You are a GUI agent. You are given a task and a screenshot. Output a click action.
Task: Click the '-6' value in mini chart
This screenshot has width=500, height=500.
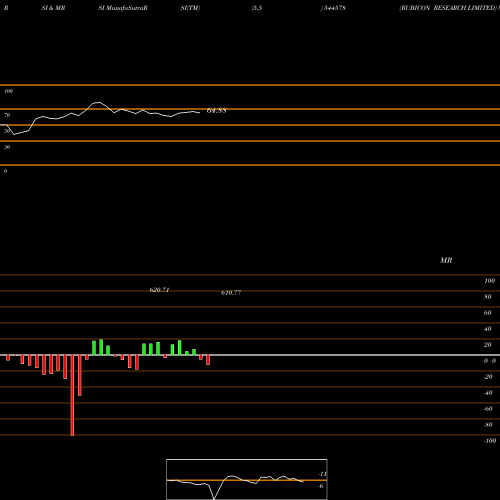(x=321, y=486)
